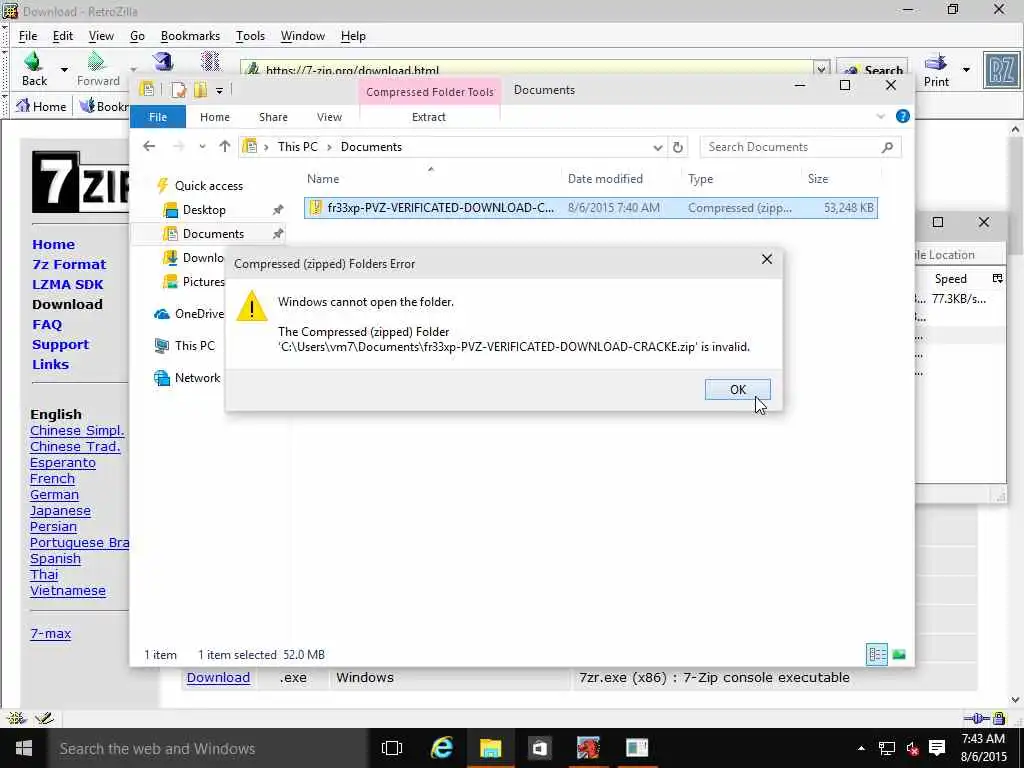This screenshot has width=1024, height=768.
Task: Open the URL bar history dropdown
Action: [x=821, y=69]
